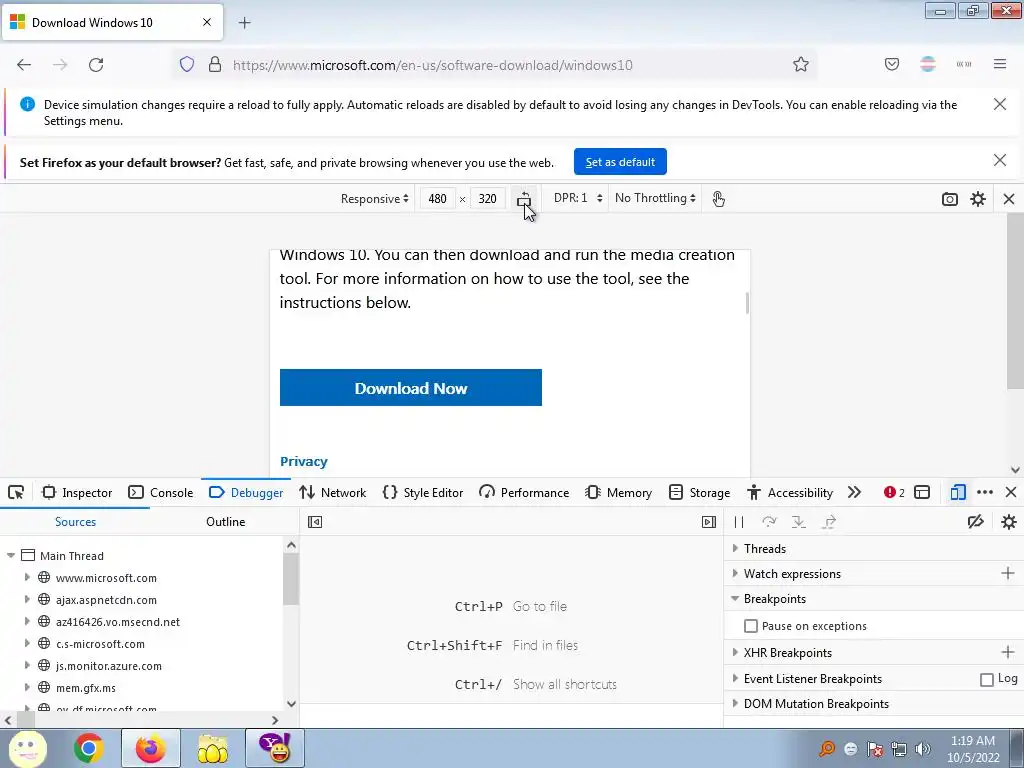Open the Inspector panel
Image resolution: width=1024 pixels, height=768 pixels.
(x=77, y=492)
